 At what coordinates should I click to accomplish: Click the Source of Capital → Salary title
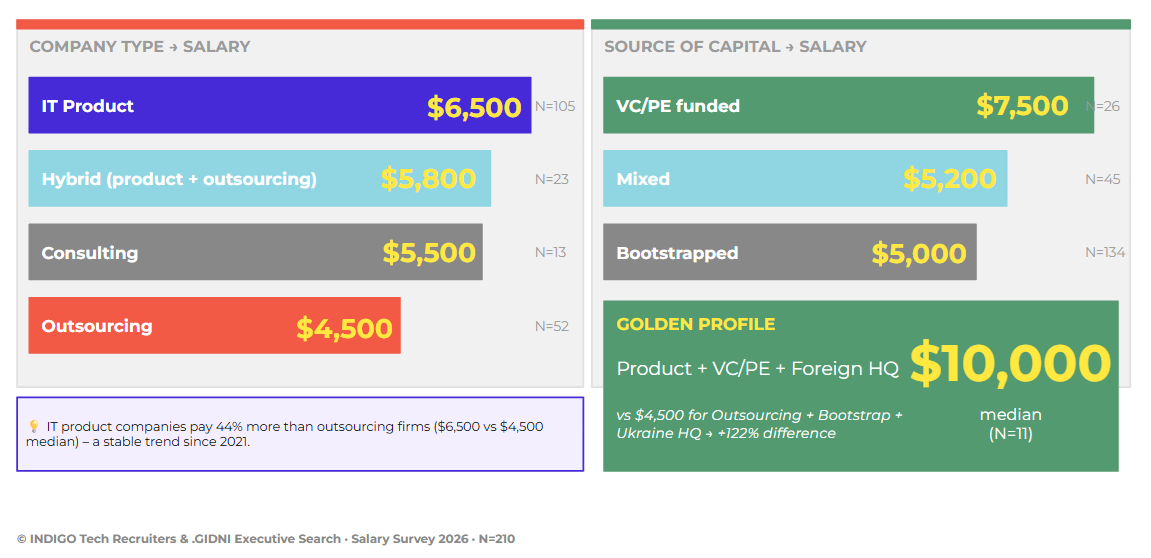tap(736, 47)
